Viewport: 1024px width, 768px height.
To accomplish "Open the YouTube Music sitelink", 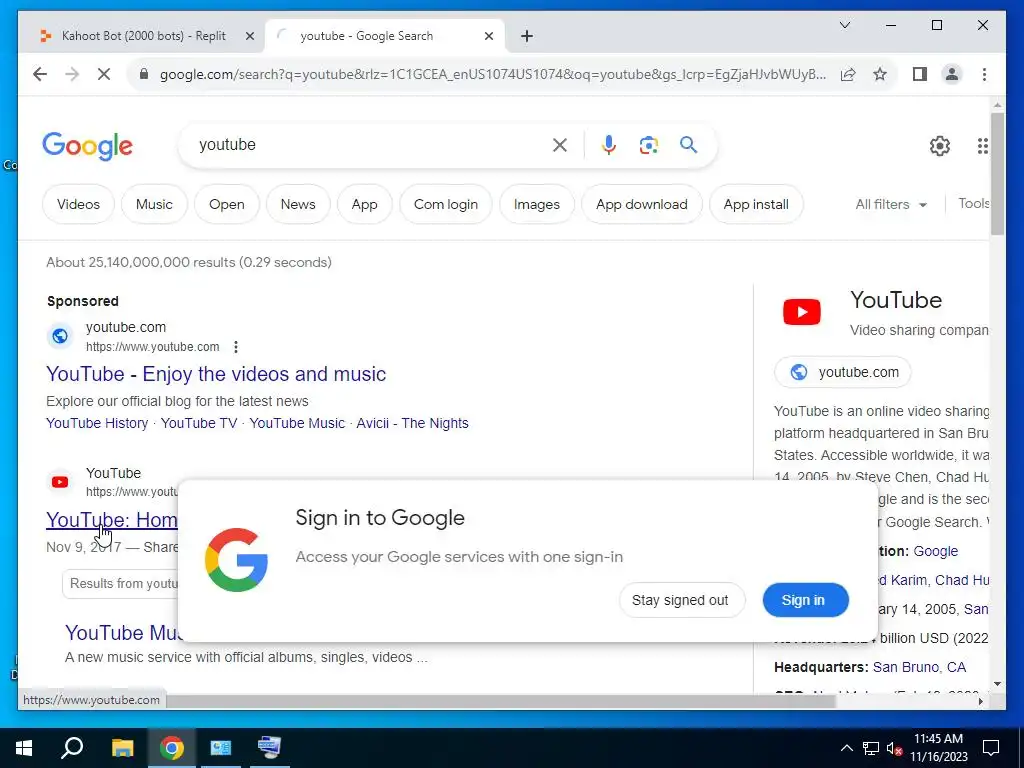I will [x=297, y=423].
